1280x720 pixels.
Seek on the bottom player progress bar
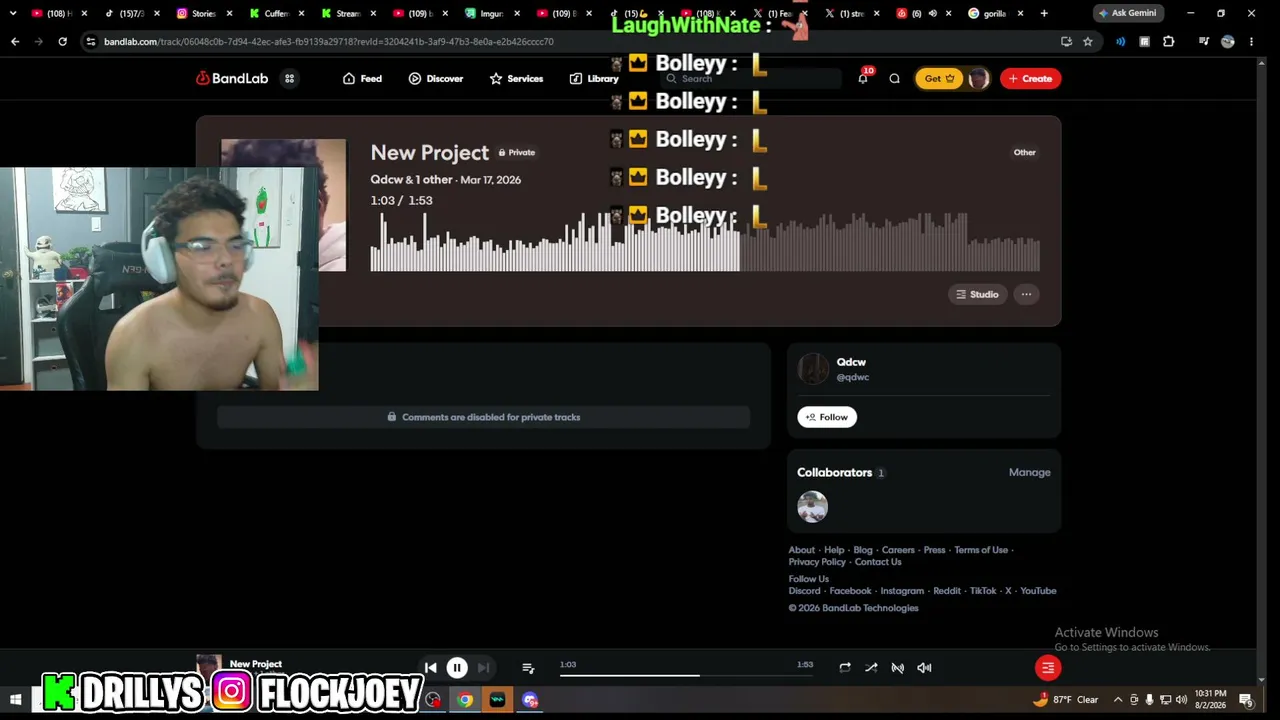[x=686, y=676]
